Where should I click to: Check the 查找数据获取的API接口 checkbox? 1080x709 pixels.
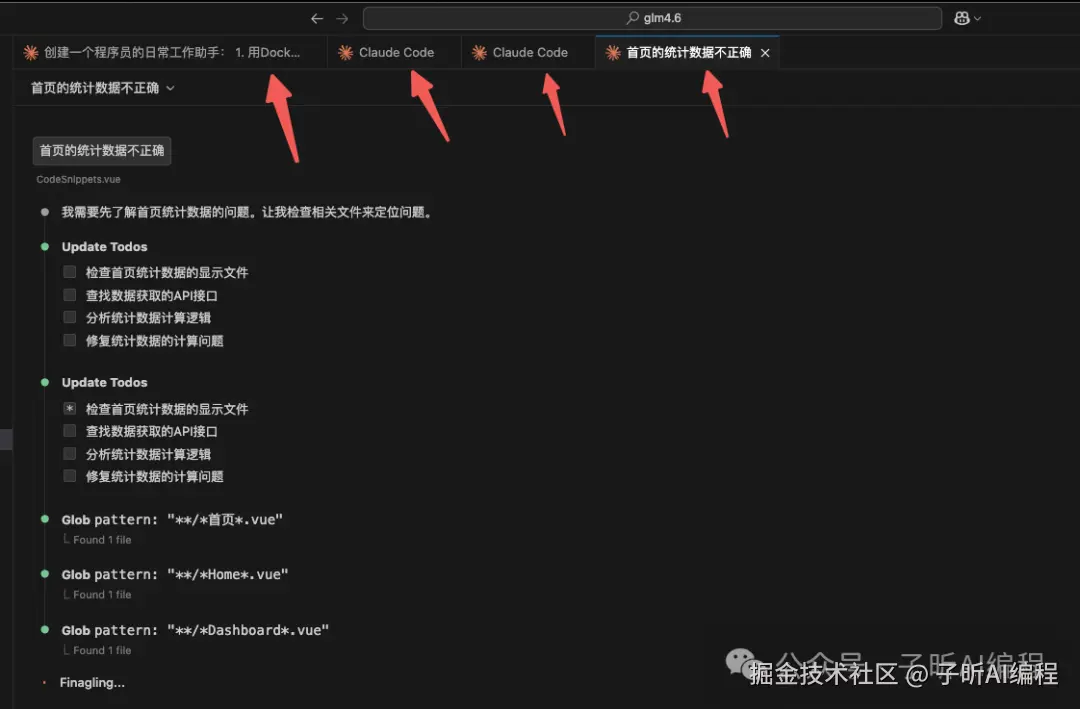(69, 295)
